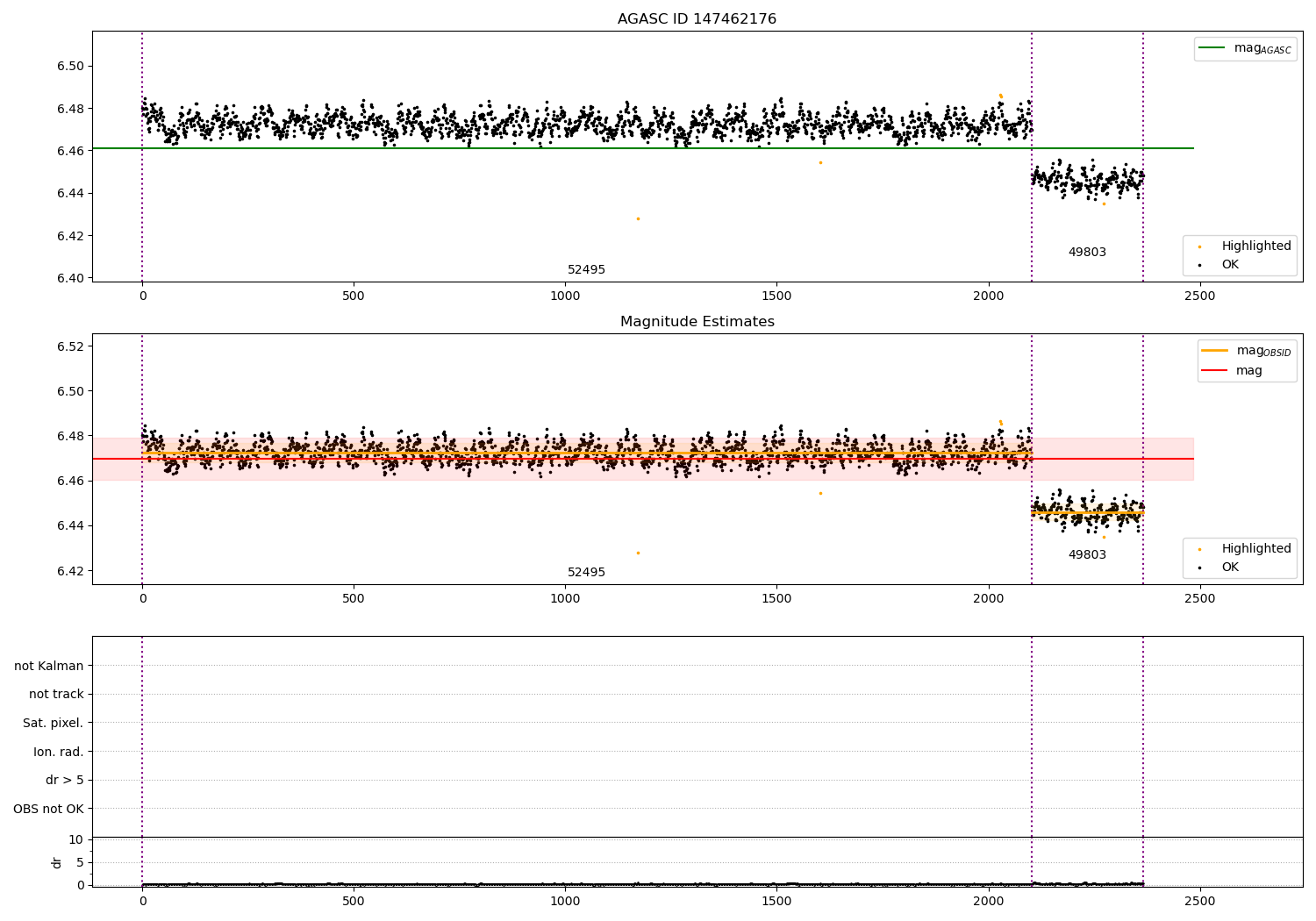Click the 1000 x-tick under Magnitude Estimates
Viewport: 1316px width, 921px height.
point(565,599)
